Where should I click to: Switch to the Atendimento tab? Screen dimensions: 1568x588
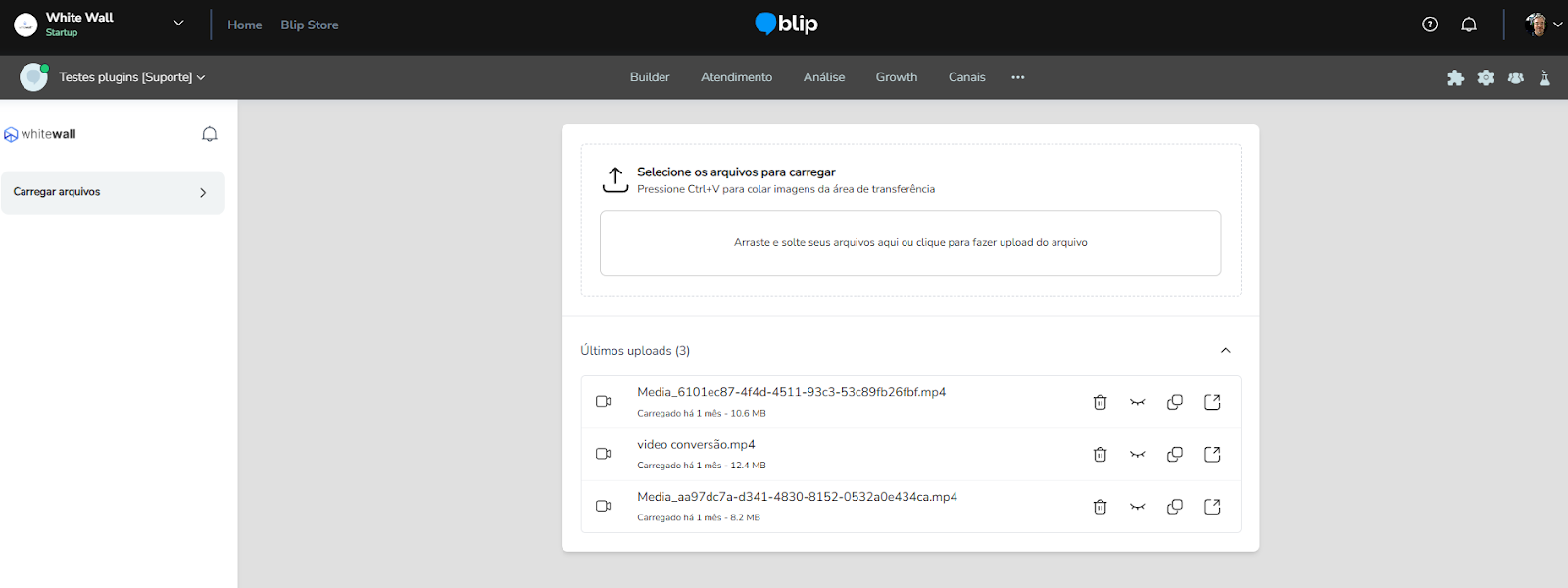coord(736,77)
